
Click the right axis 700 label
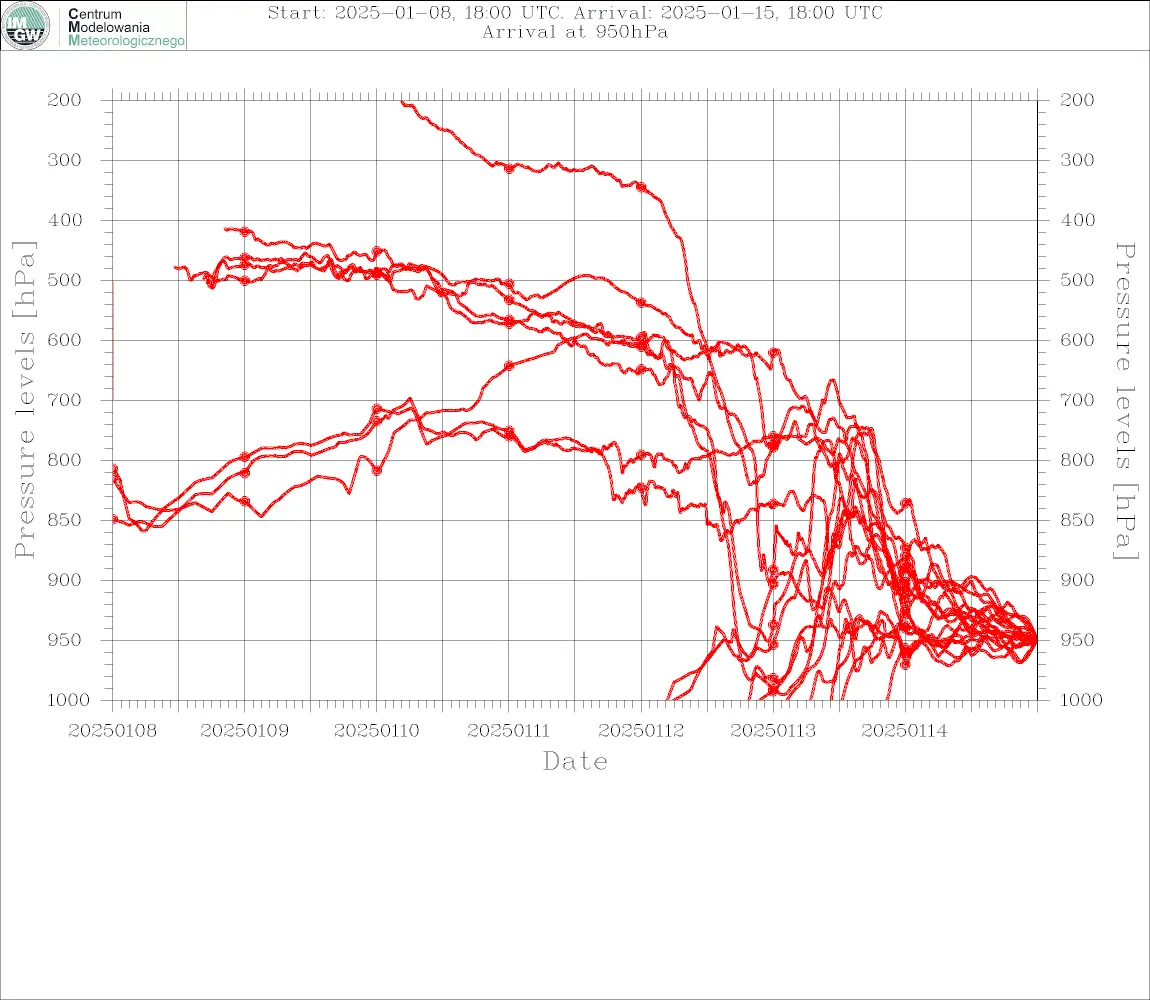(x=1077, y=401)
